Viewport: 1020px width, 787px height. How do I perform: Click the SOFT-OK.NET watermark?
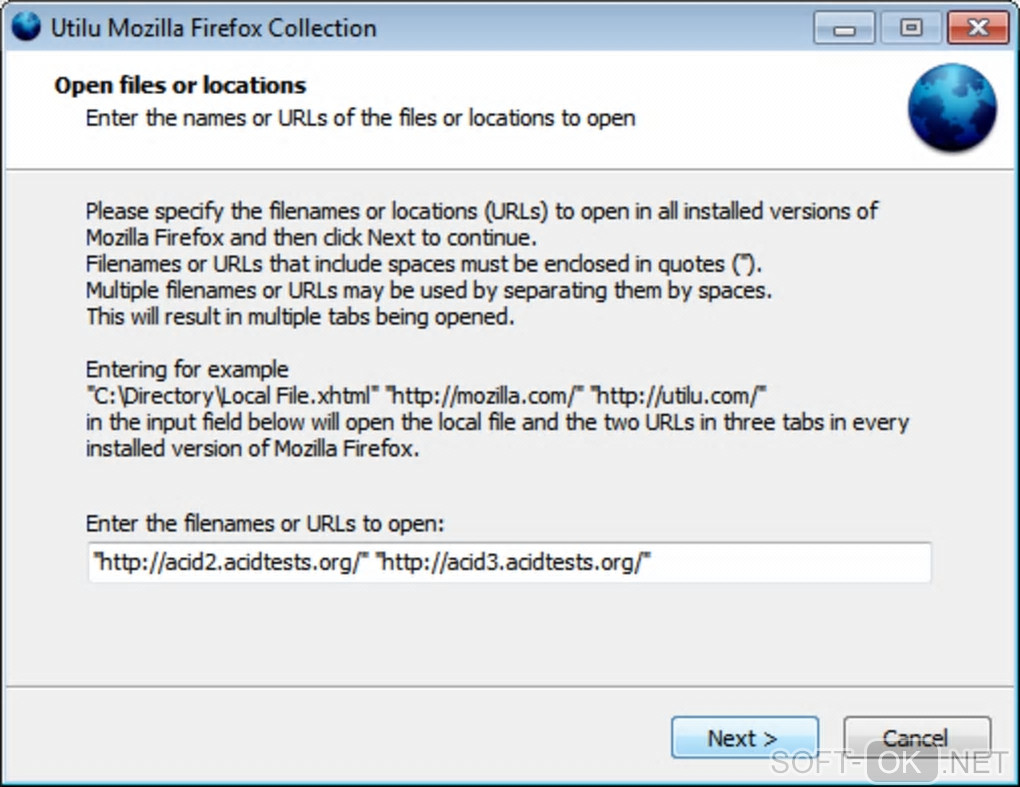[888, 764]
